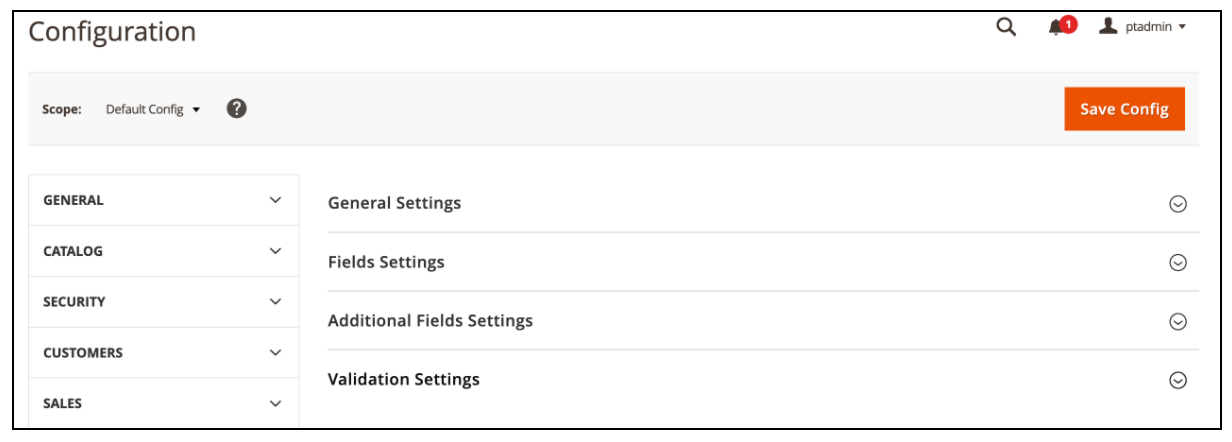1232x442 pixels.
Task: Click the Additional Fields Settings heading
Action: pos(430,321)
